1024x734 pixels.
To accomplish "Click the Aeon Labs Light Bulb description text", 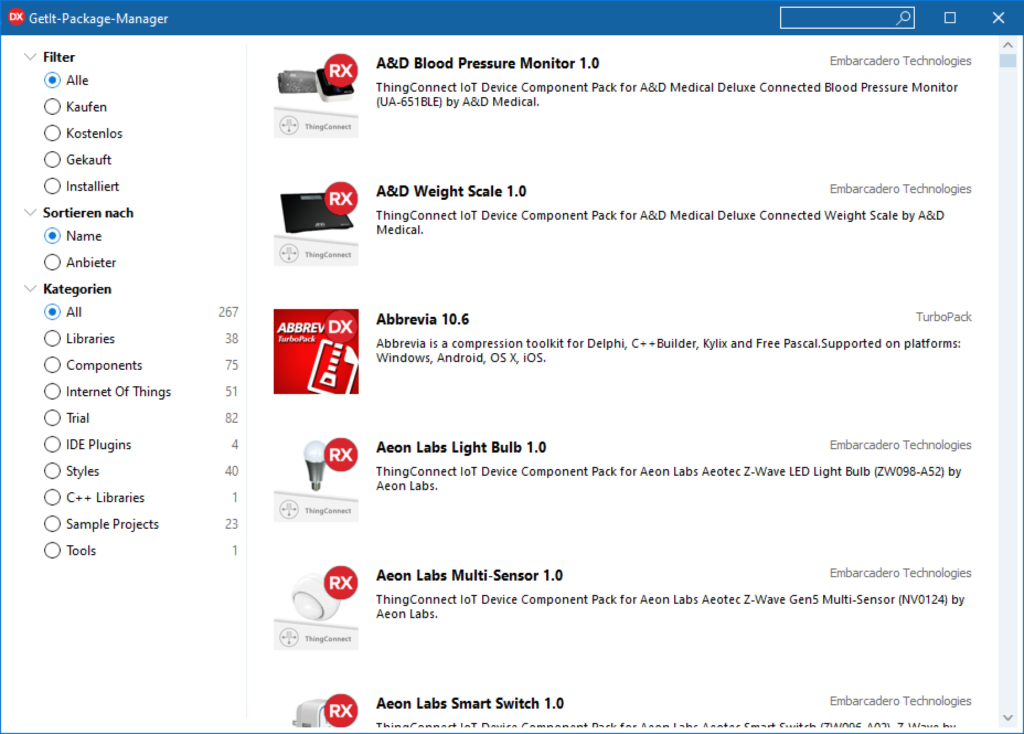I will pyautogui.click(x=669, y=479).
